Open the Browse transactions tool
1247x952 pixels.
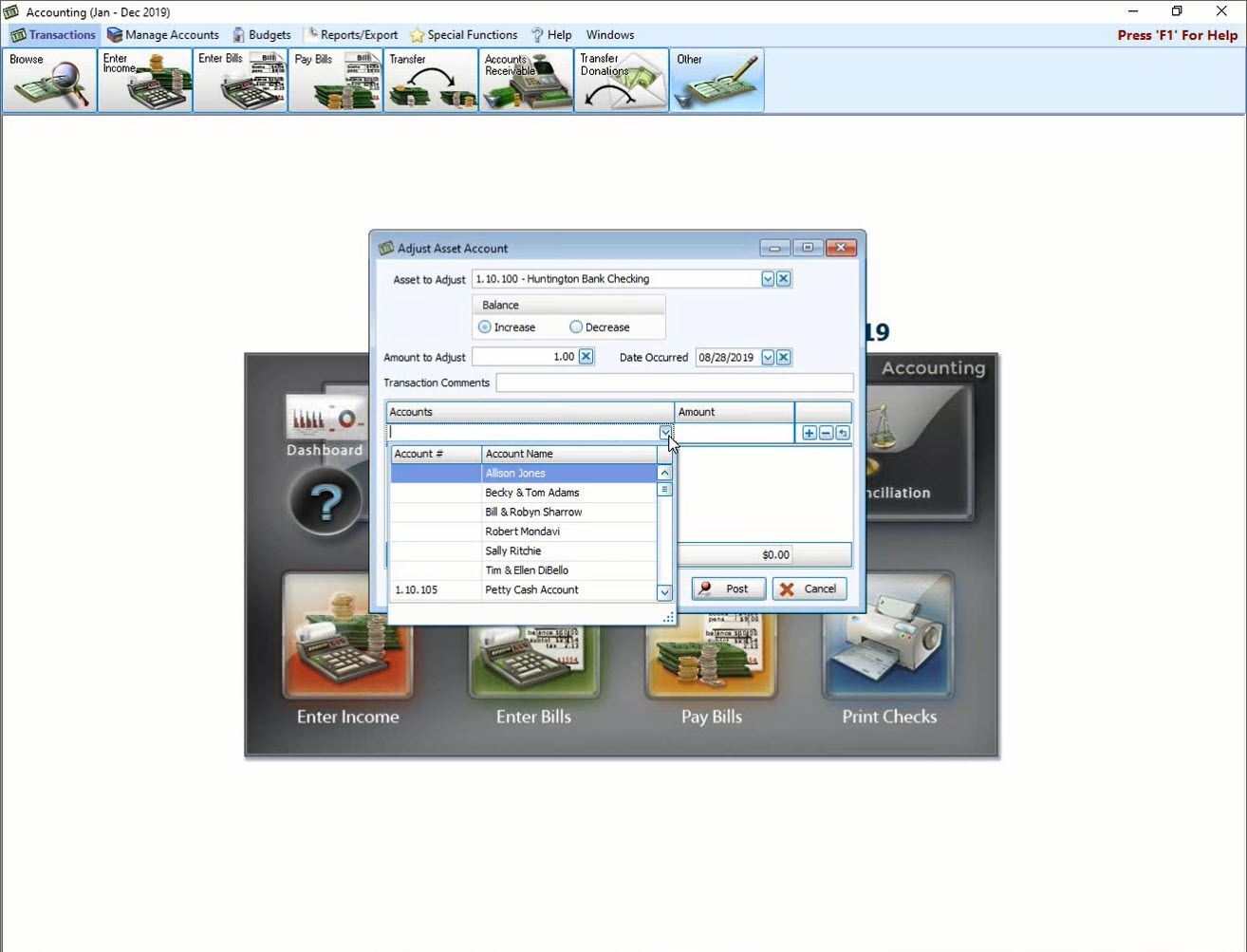(x=49, y=80)
